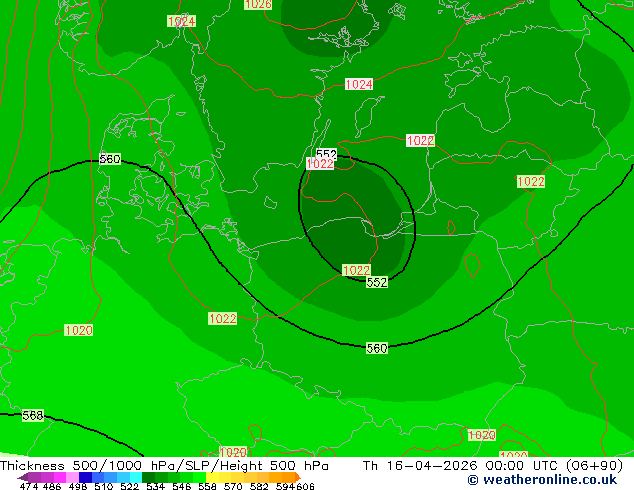Image resolution: width=634 pixels, height=490 pixels.
Task: Click the 552 contour label with white background
Action: coord(326,154)
